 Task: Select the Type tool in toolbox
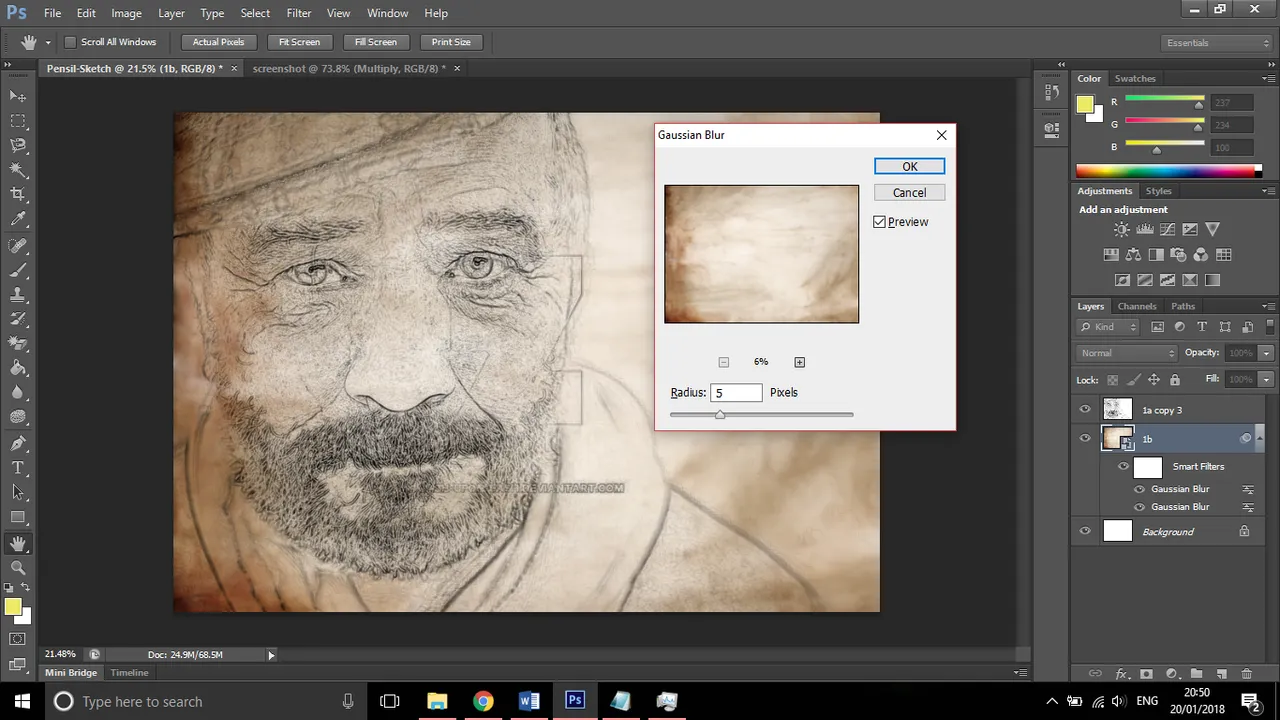[18, 468]
